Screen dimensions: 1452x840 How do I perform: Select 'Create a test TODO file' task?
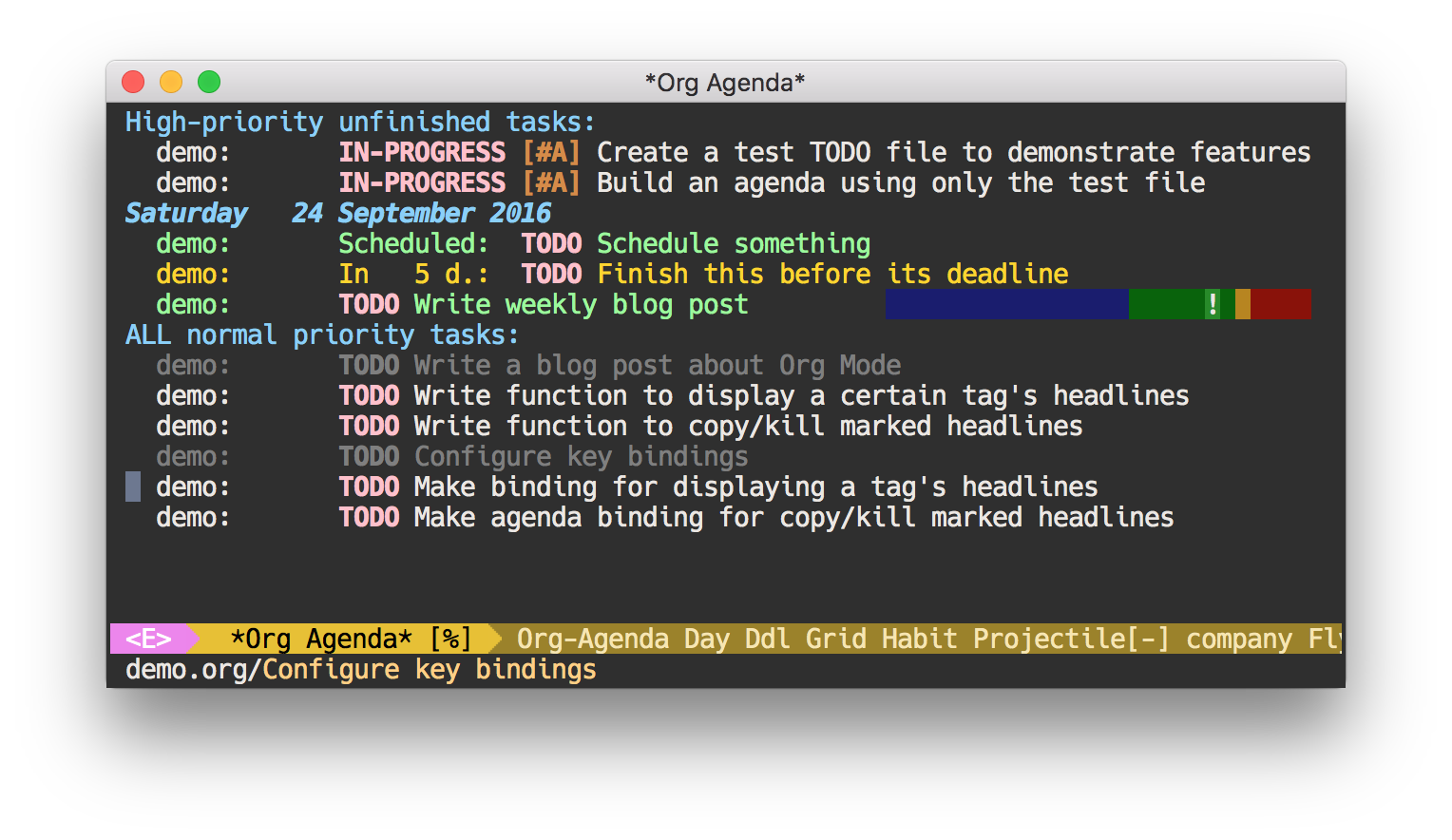click(x=953, y=153)
